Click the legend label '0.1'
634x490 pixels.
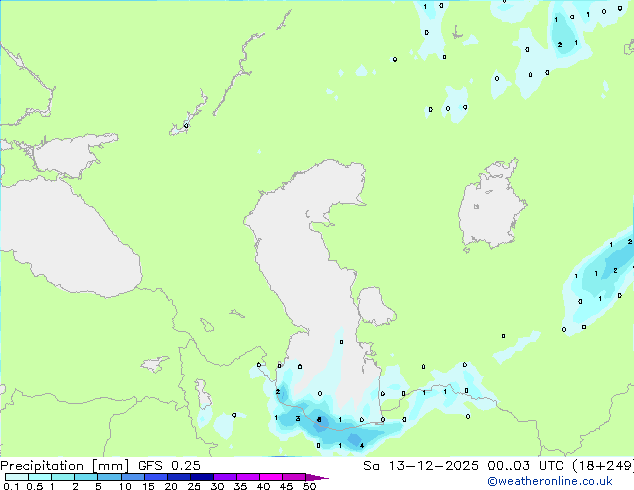(11, 486)
